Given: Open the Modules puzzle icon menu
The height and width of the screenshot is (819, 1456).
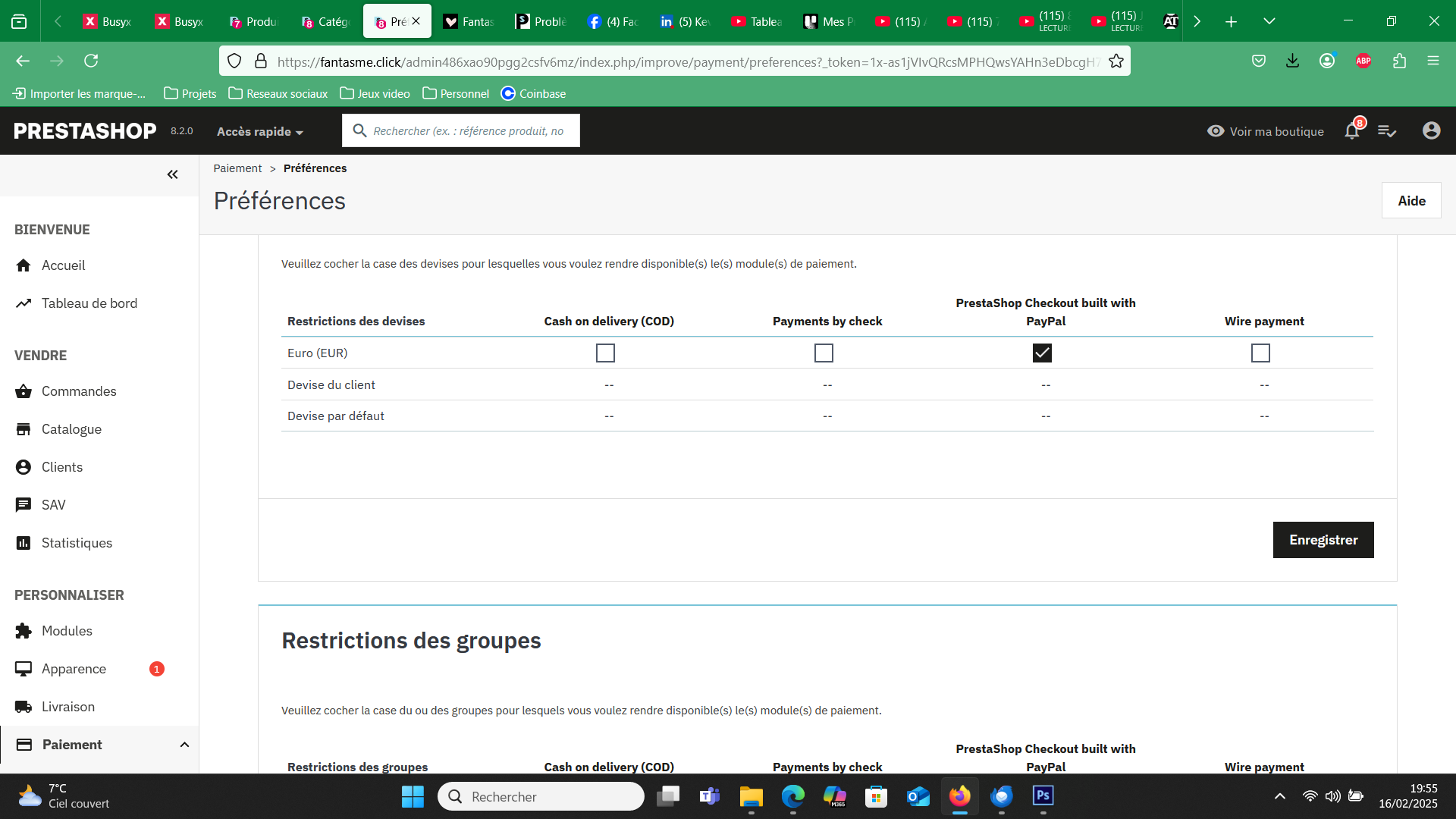Looking at the screenshot, I should click(x=24, y=631).
